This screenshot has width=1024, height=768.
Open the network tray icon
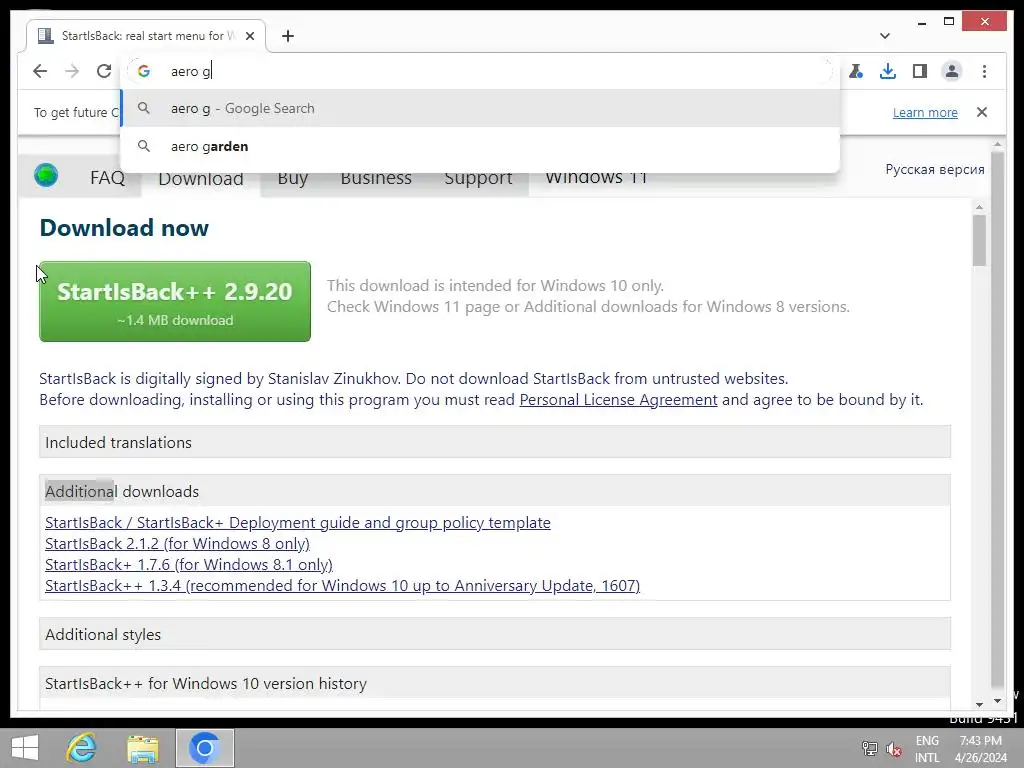pos(870,748)
